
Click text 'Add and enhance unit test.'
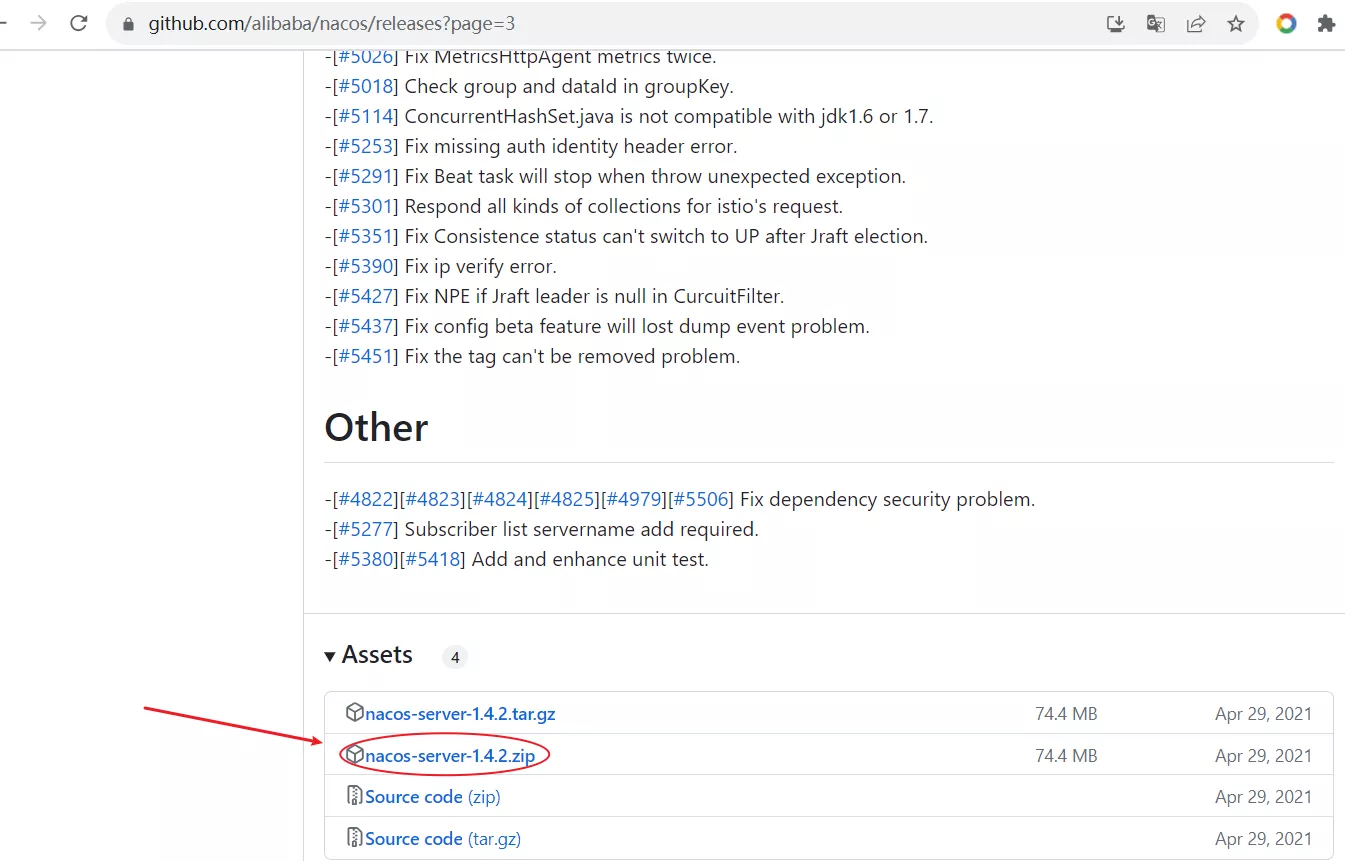point(590,560)
